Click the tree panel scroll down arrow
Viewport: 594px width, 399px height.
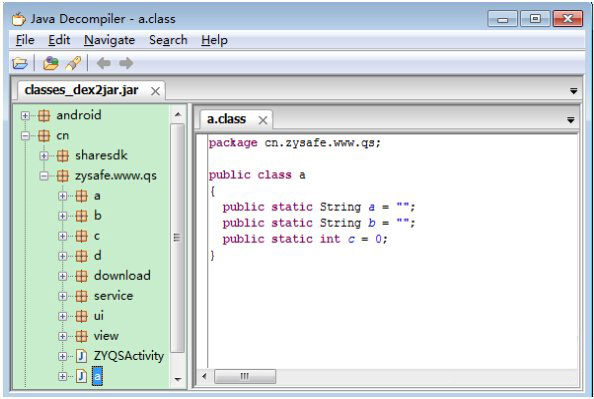coord(178,379)
